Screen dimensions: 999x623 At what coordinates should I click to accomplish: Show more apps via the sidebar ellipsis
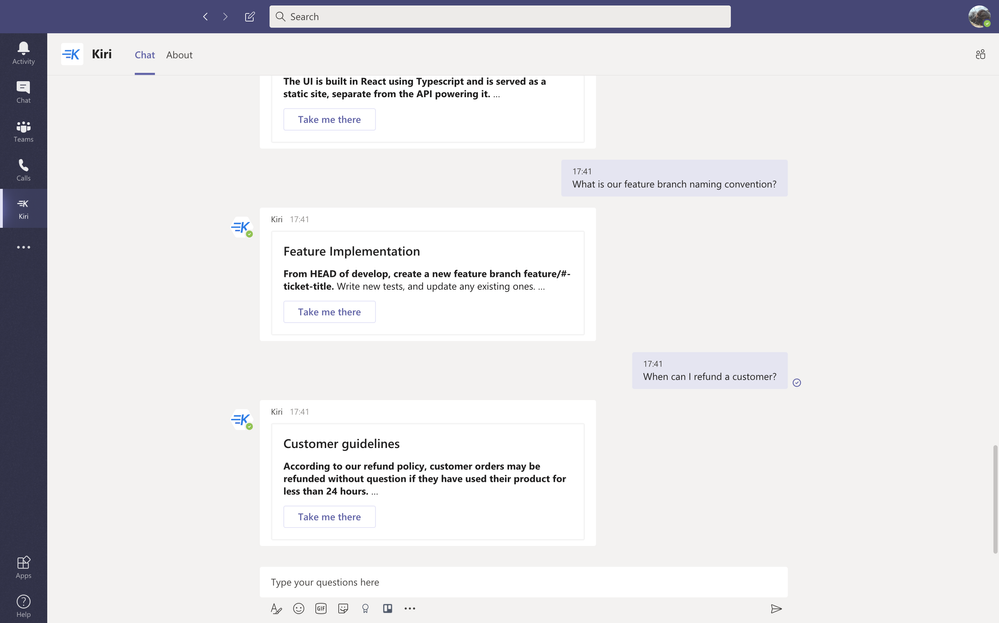tap(24, 247)
